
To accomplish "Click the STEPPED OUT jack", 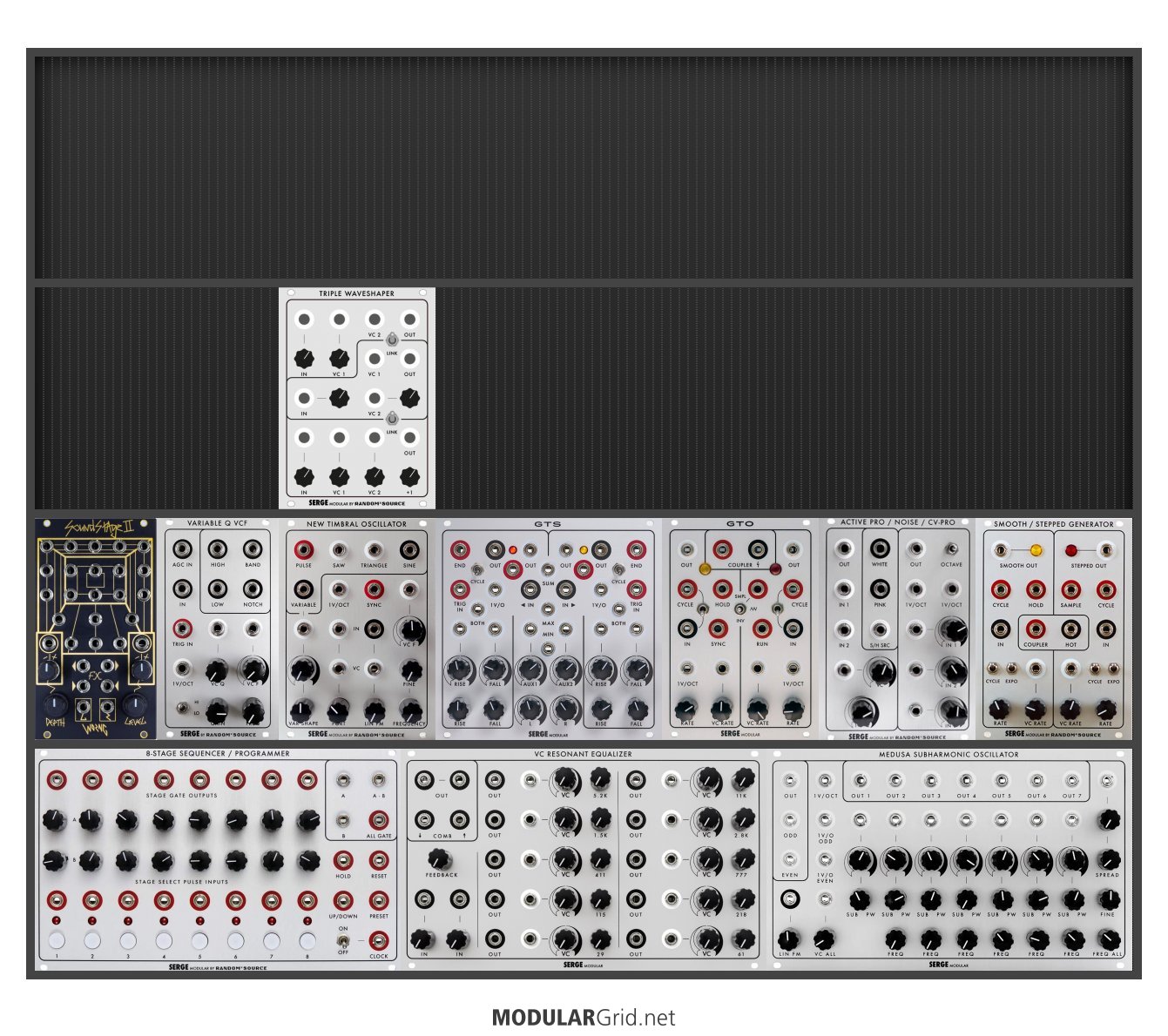I will click(x=1105, y=550).
